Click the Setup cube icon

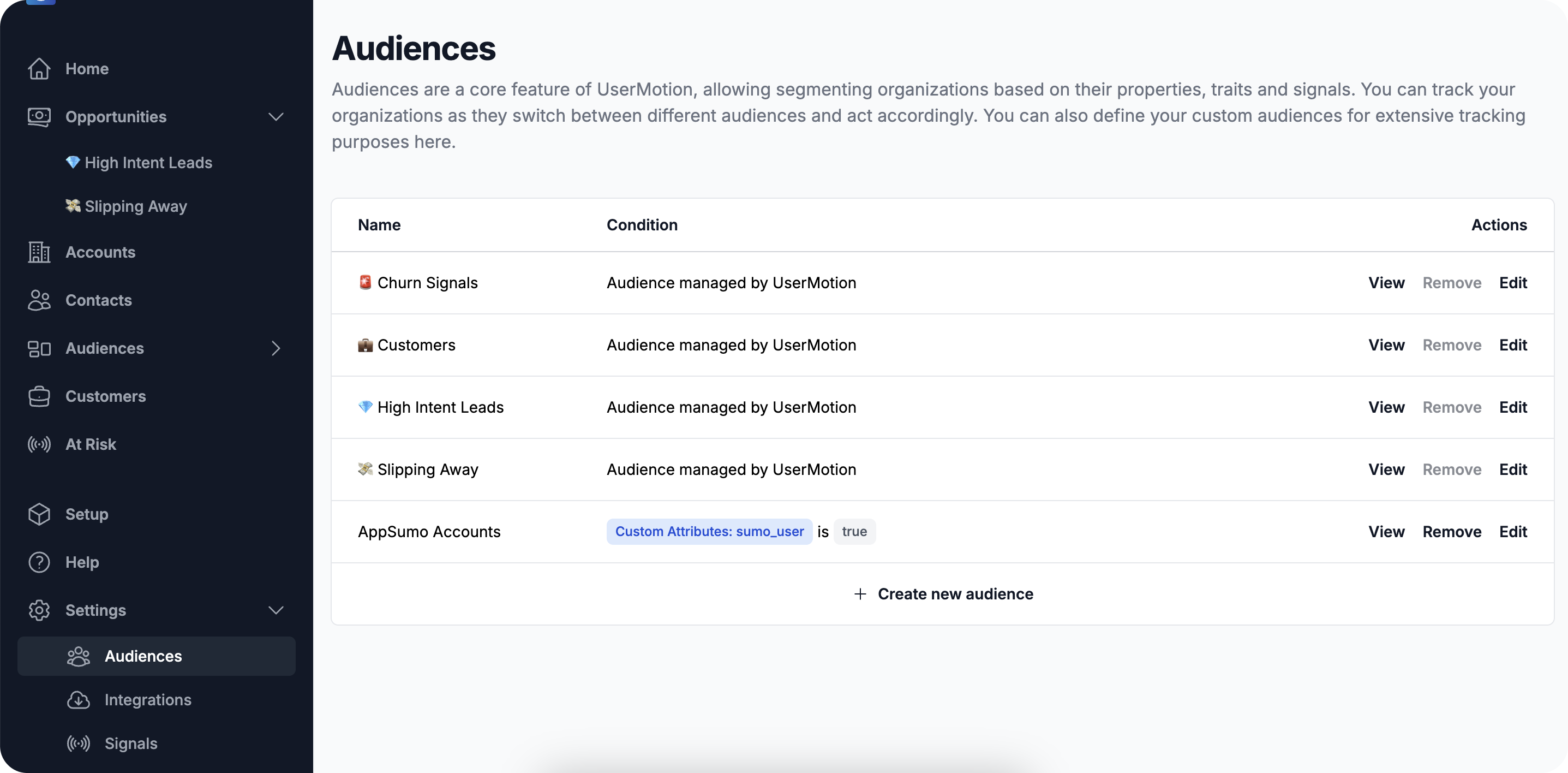pyautogui.click(x=39, y=514)
